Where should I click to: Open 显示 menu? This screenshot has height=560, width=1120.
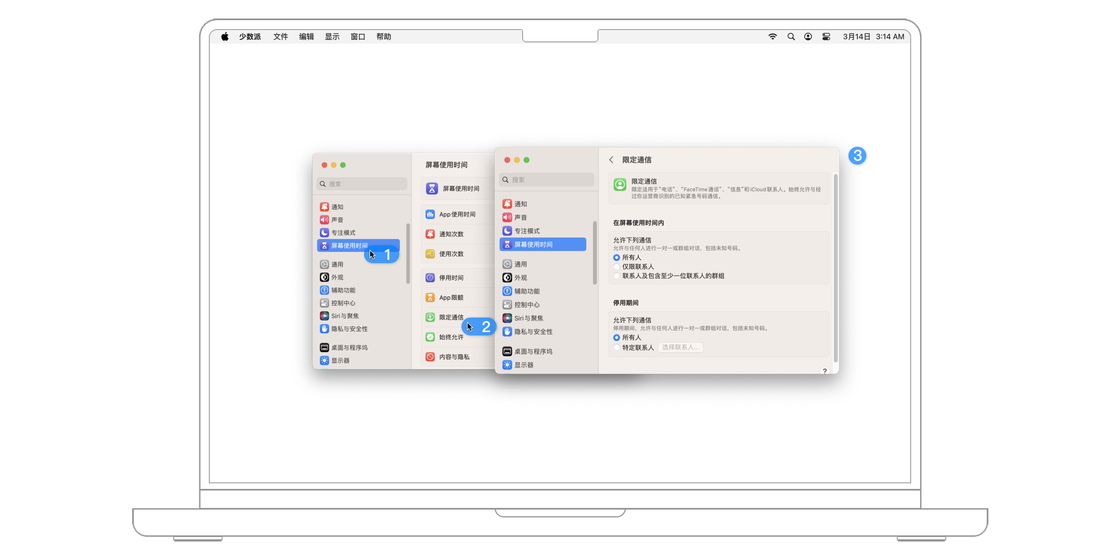pos(332,36)
